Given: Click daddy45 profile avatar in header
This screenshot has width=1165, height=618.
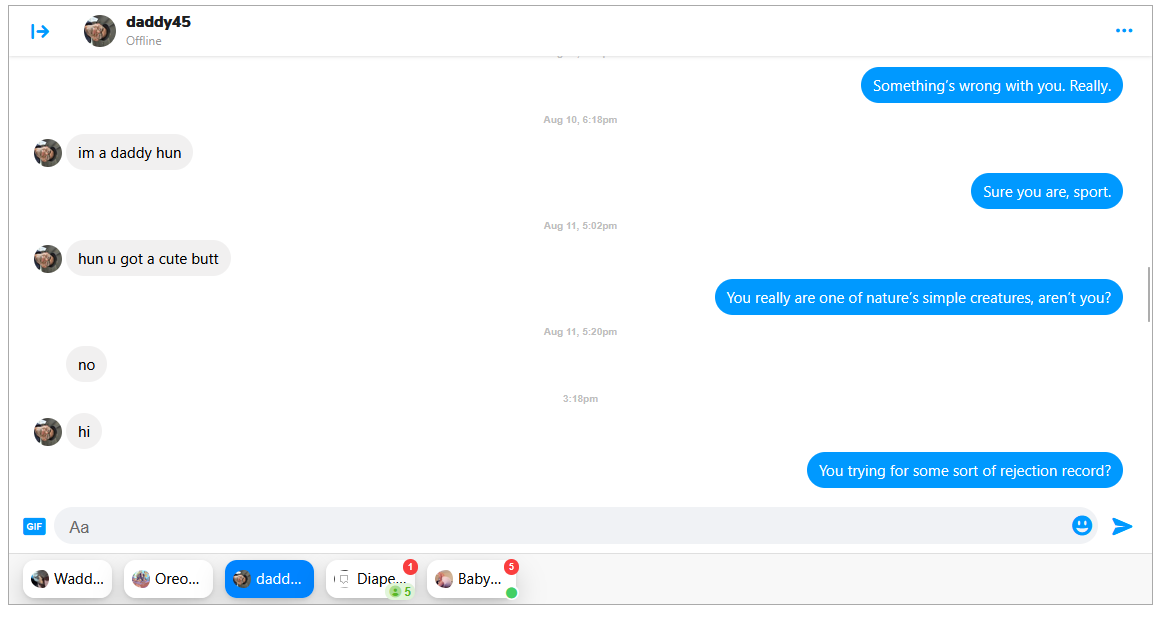Looking at the screenshot, I should (x=100, y=31).
